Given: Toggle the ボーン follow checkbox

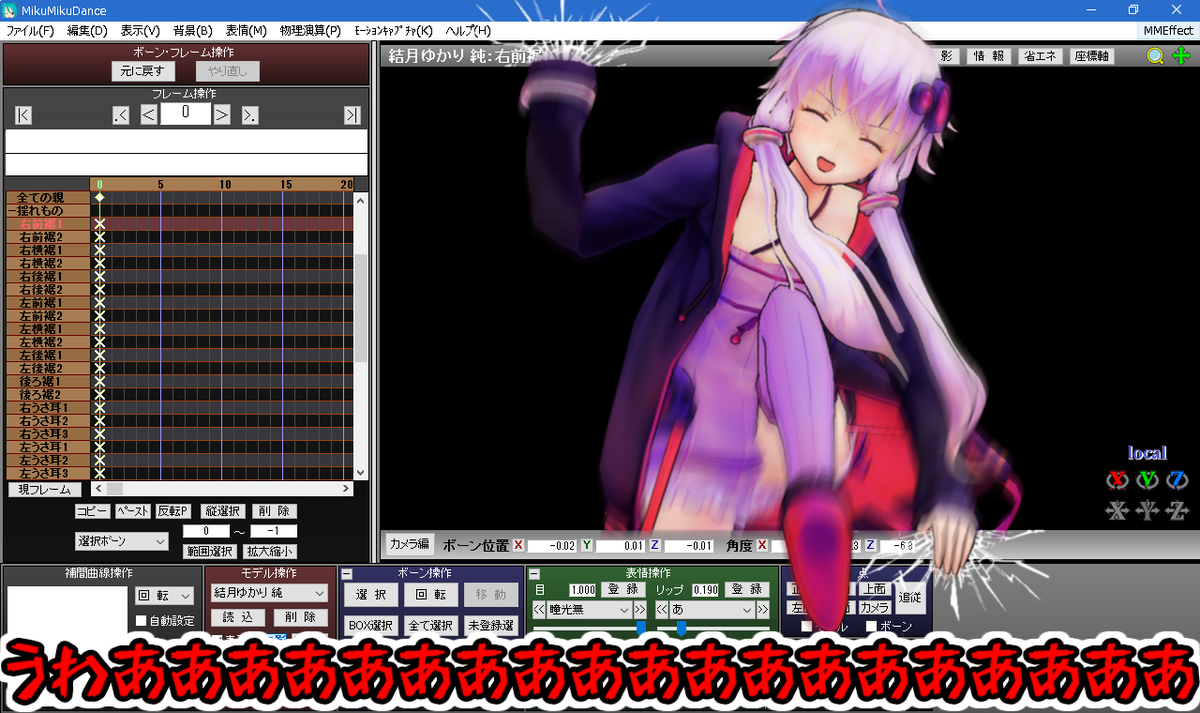Looking at the screenshot, I should pyautogui.click(x=871, y=627).
